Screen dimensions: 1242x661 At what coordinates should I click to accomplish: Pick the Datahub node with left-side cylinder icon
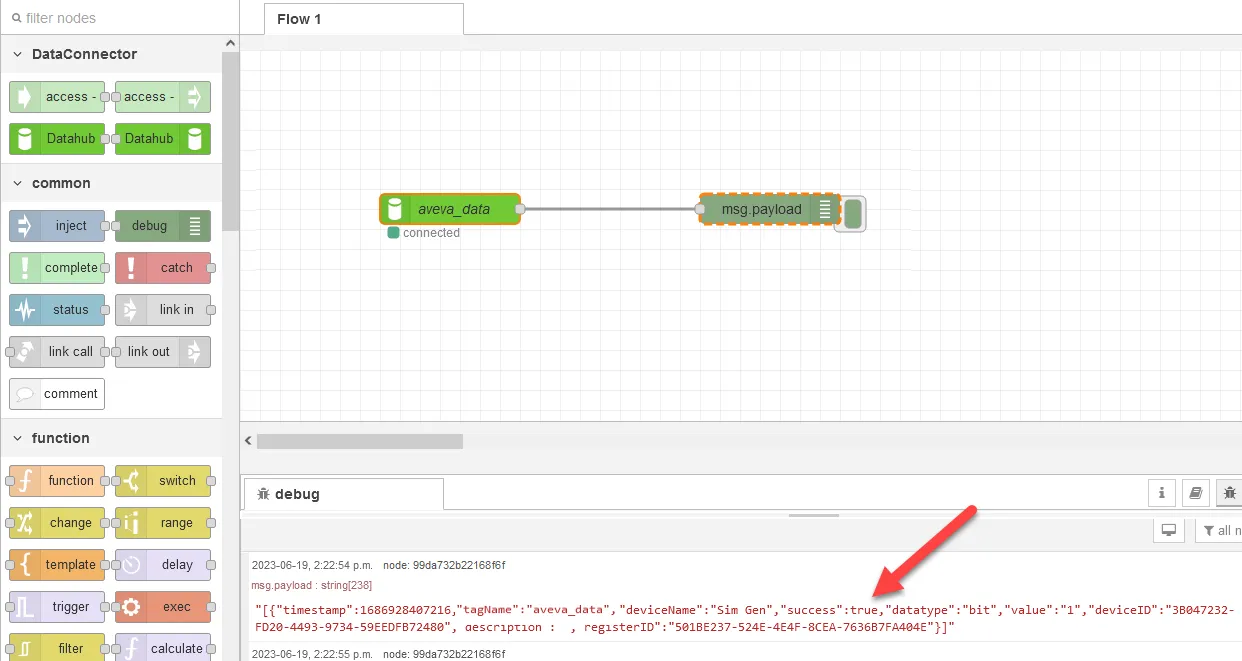(x=57, y=139)
